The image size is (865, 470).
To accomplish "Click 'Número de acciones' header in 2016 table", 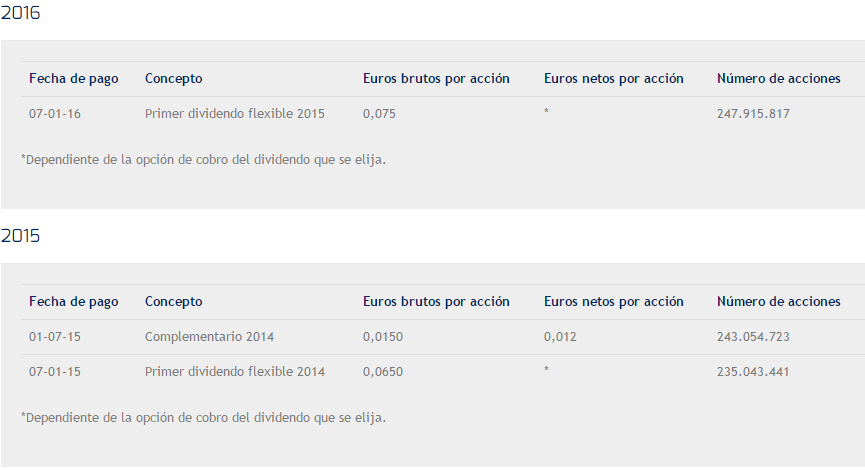I will (x=778, y=79).
